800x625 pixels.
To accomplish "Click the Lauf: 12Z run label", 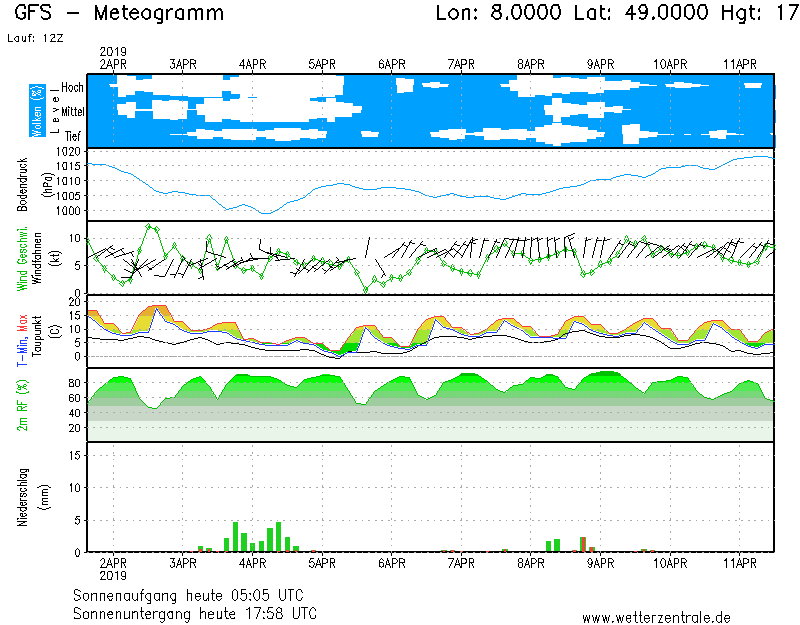I will pos(34,38).
